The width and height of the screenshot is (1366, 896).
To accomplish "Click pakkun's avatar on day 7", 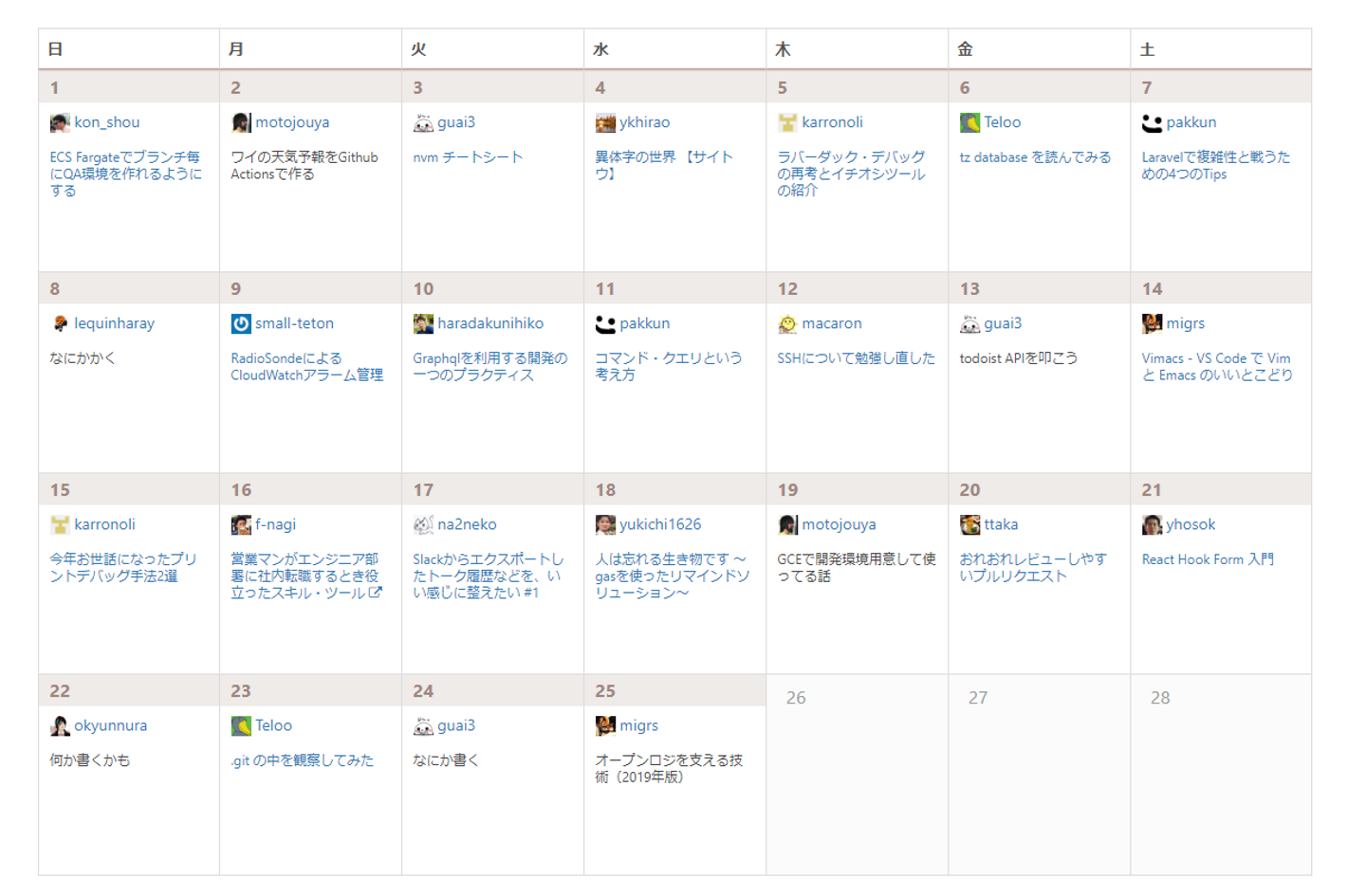I will point(1152,123).
